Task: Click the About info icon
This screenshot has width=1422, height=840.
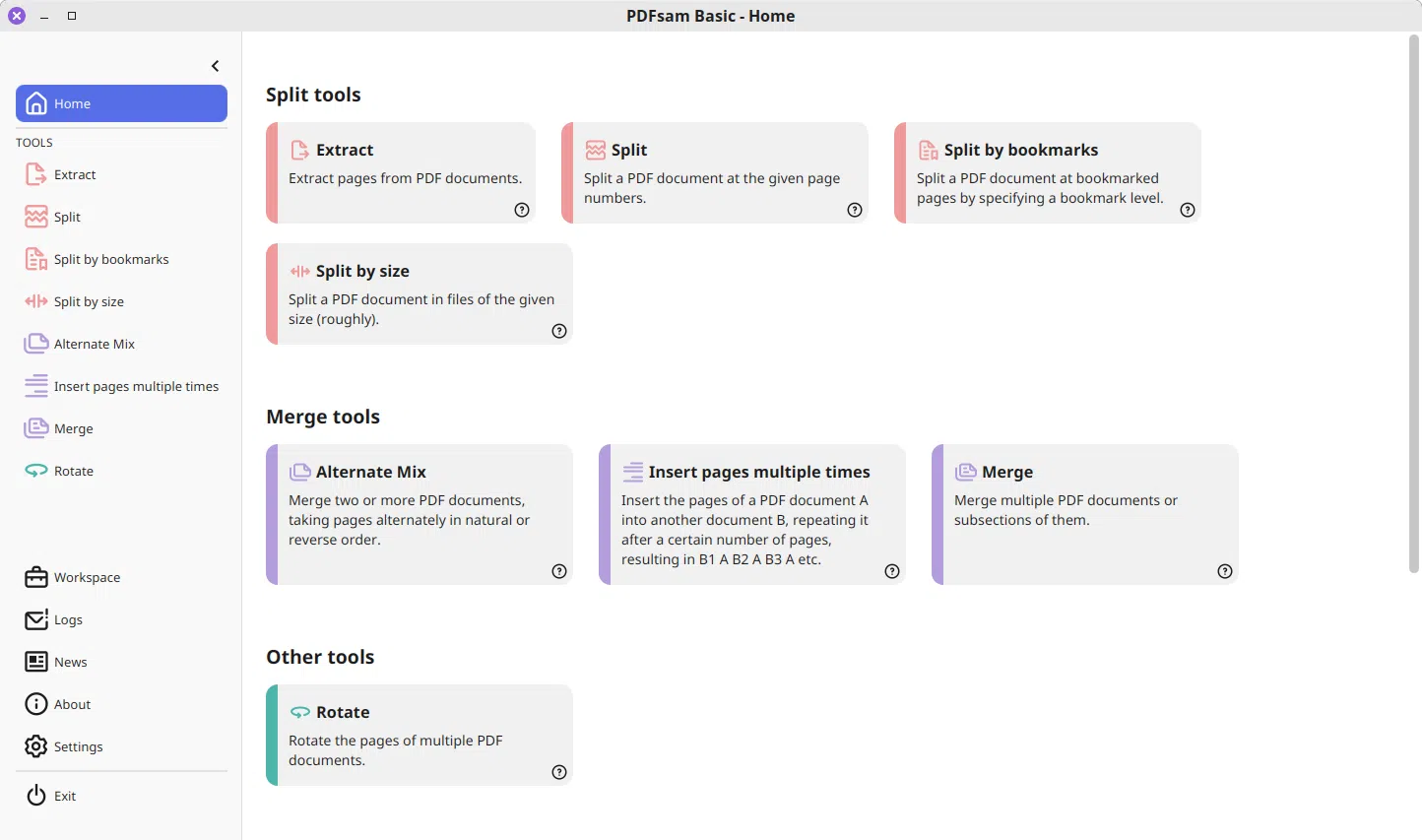Action: pyautogui.click(x=36, y=704)
